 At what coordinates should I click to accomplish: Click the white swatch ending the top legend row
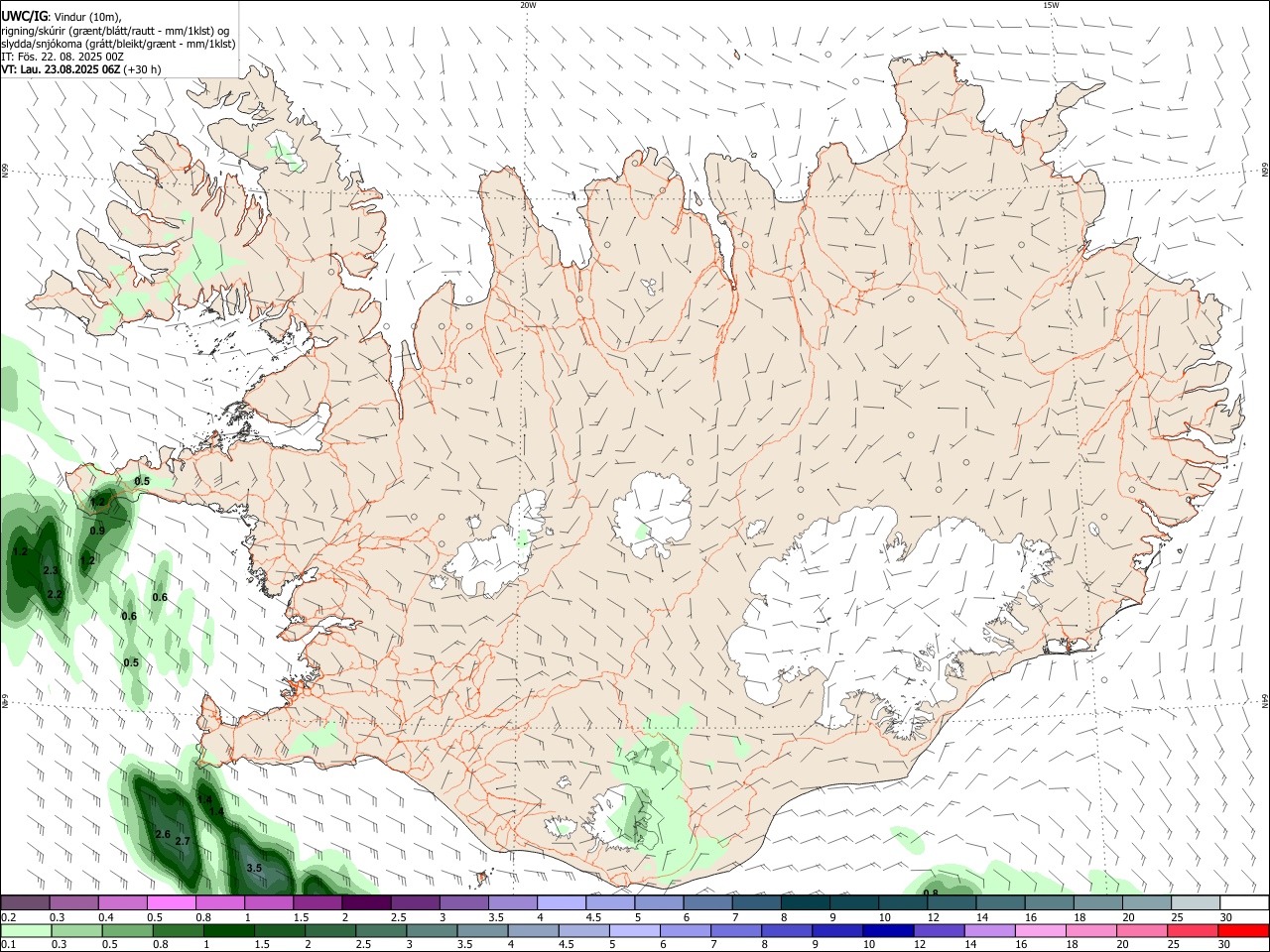(1243, 902)
